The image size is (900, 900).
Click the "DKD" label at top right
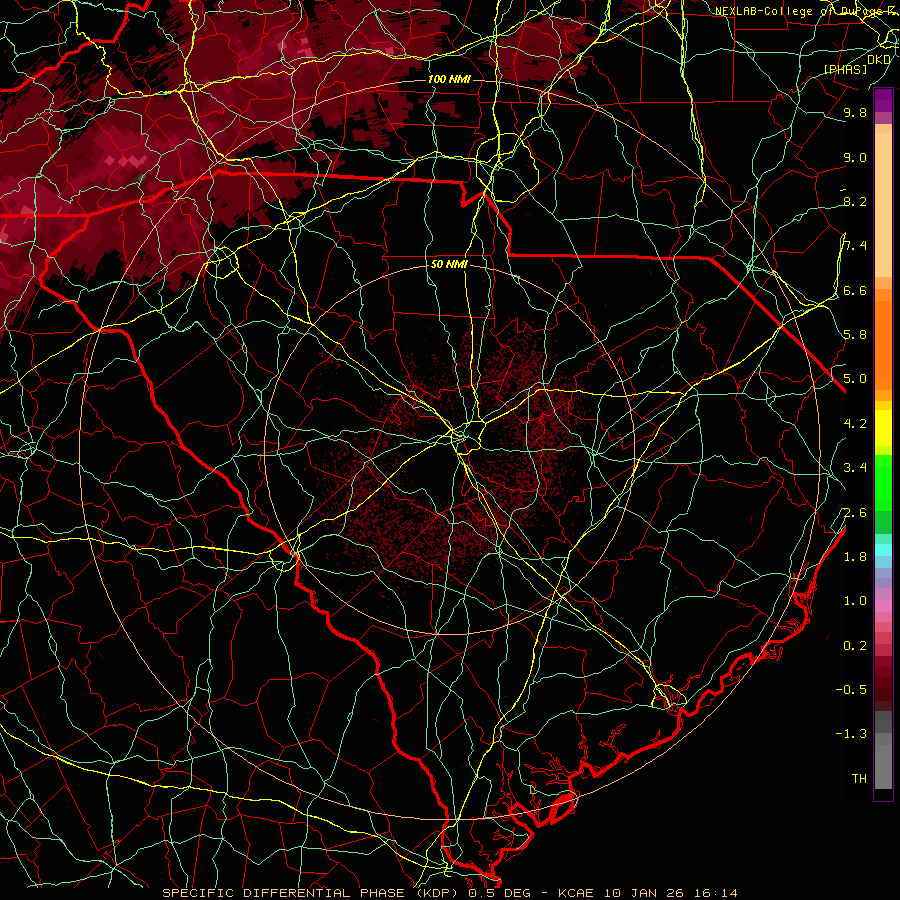point(879,60)
